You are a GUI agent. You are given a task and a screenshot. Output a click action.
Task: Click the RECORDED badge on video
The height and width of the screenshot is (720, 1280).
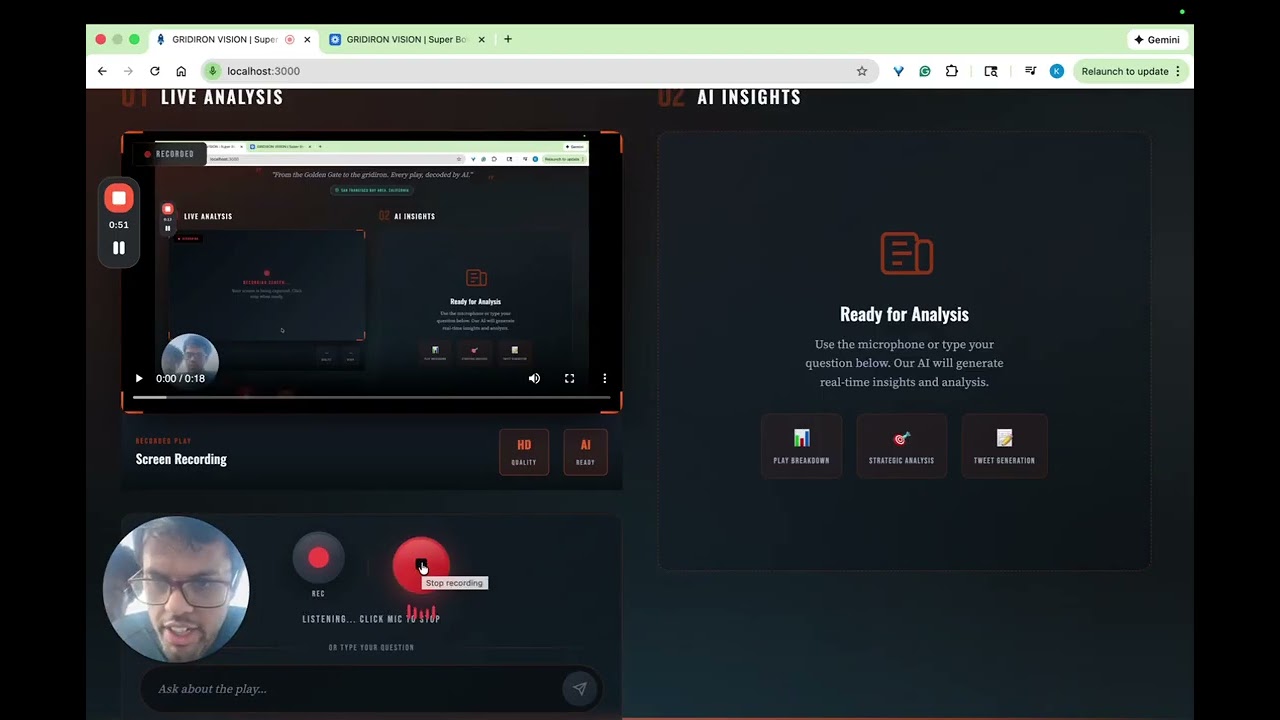coord(169,154)
